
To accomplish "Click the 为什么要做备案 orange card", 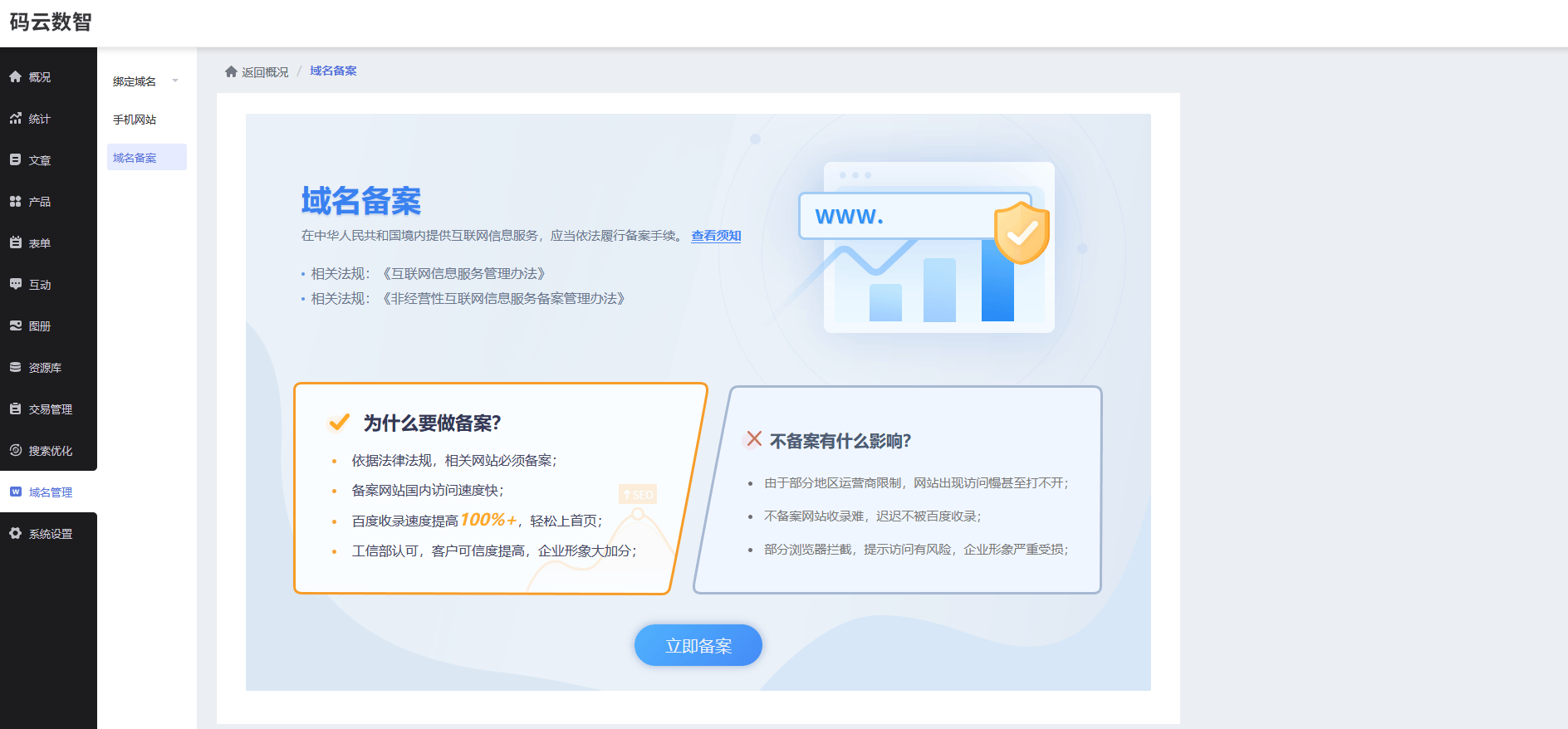I will (x=498, y=488).
